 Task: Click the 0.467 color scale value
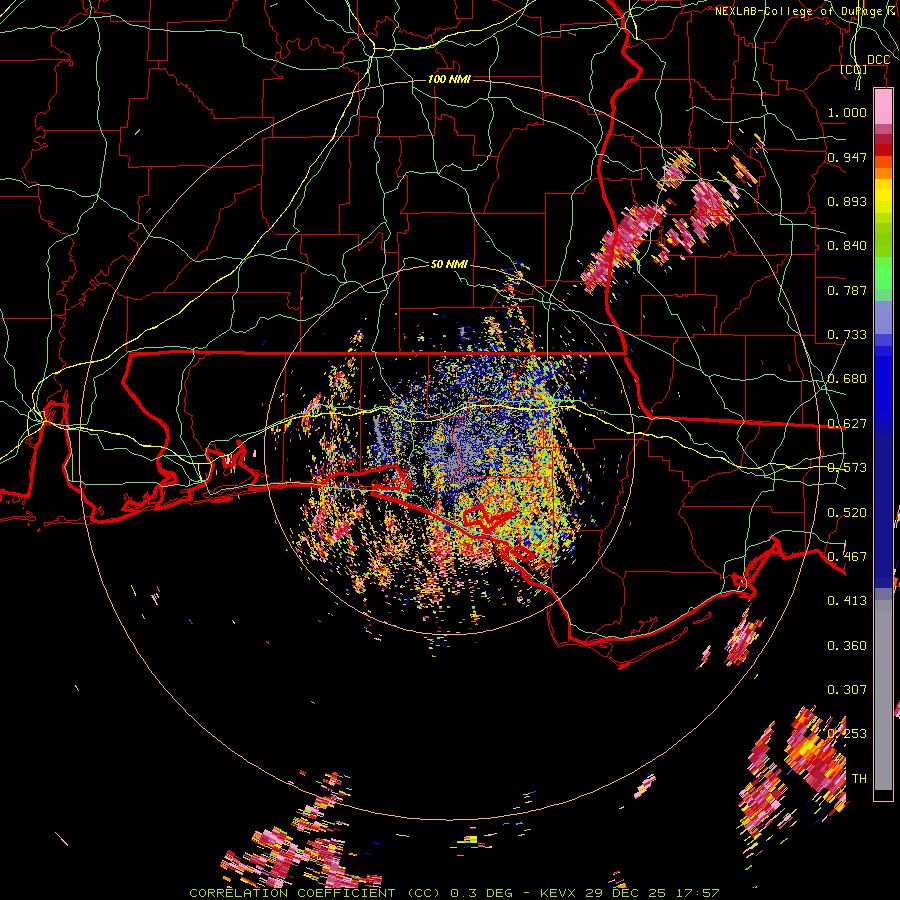coord(847,557)
